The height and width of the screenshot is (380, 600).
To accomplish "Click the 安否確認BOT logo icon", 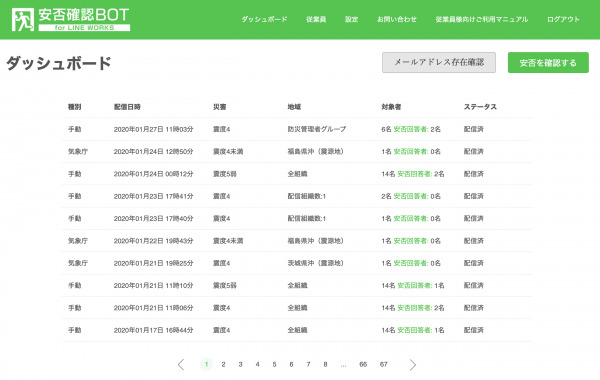I will point(23,20).
